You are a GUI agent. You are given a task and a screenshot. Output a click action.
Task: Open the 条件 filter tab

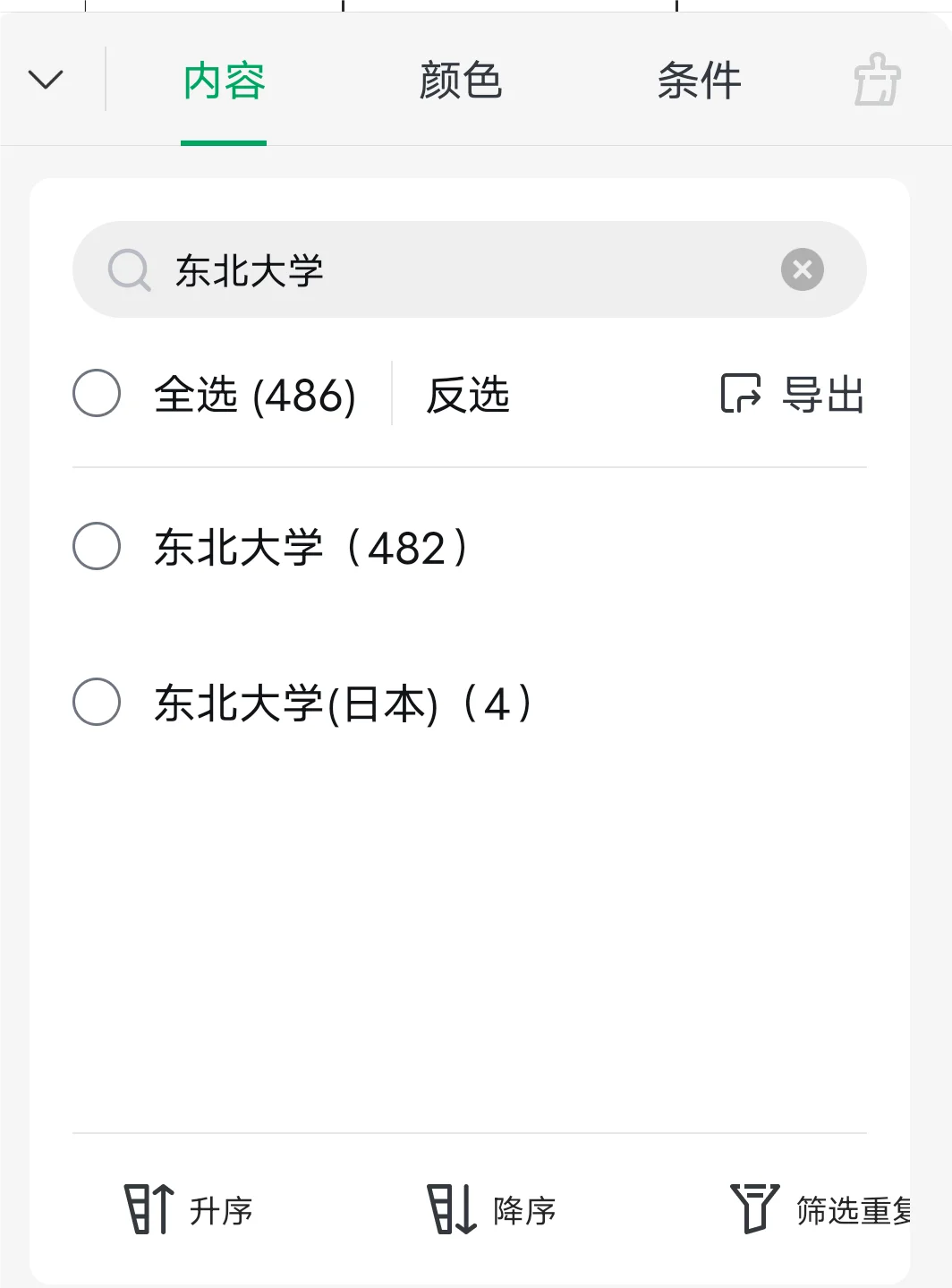click(x=699, y=81)
